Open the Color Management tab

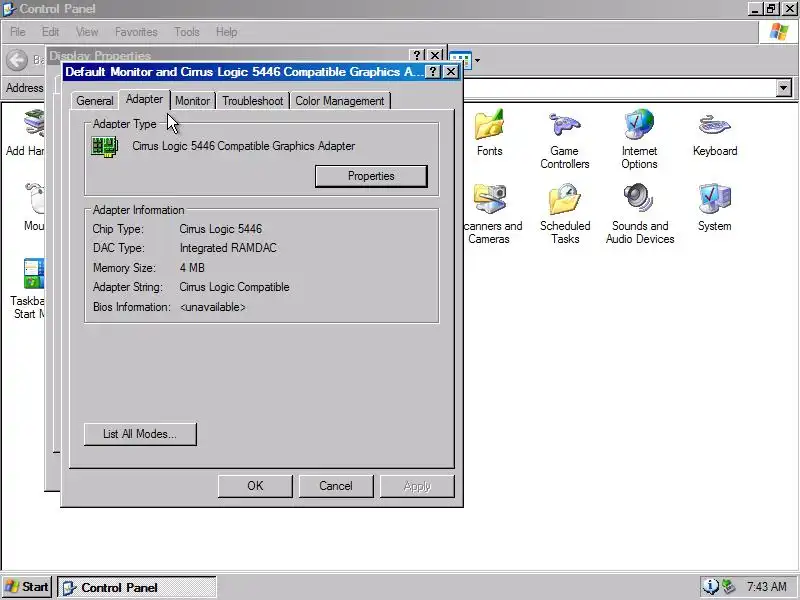340,101
